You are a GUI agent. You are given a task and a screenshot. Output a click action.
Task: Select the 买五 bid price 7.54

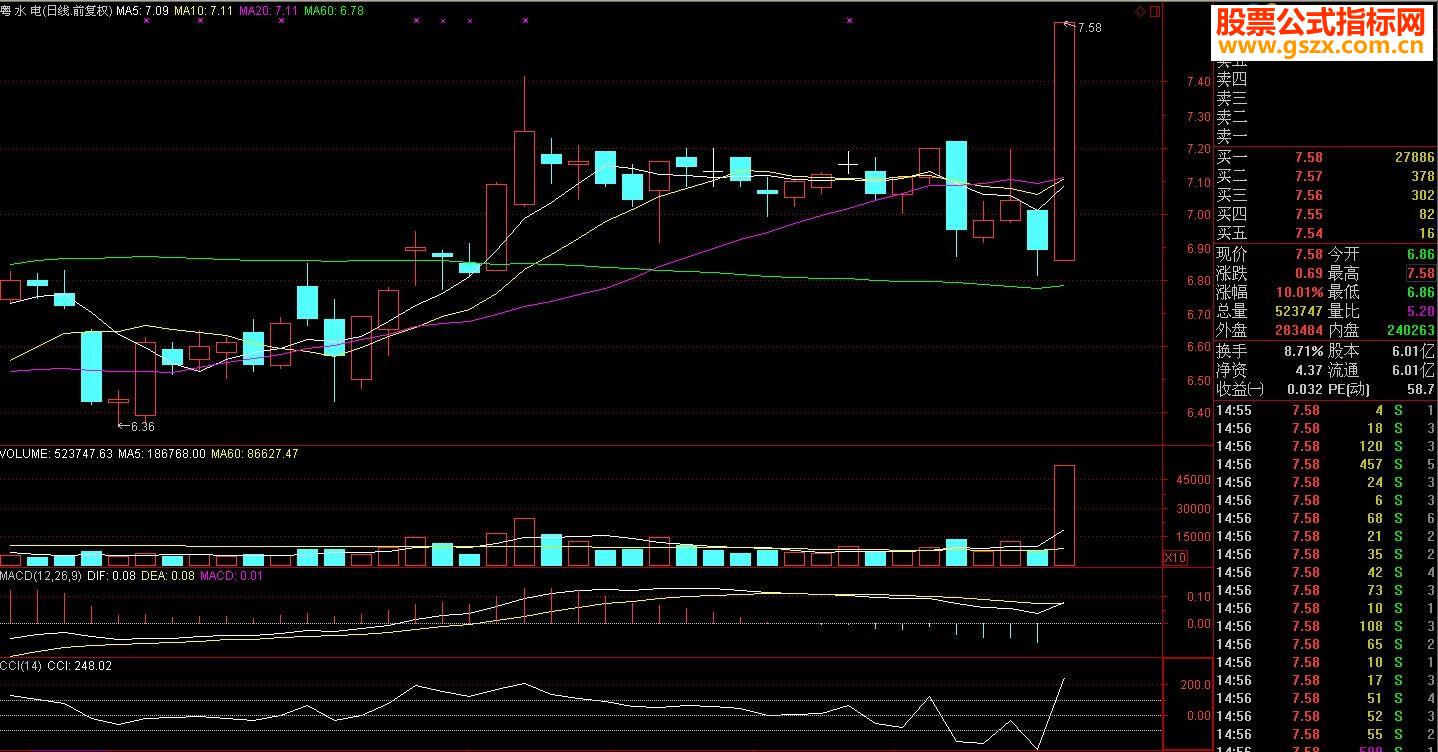(1308, 234)
